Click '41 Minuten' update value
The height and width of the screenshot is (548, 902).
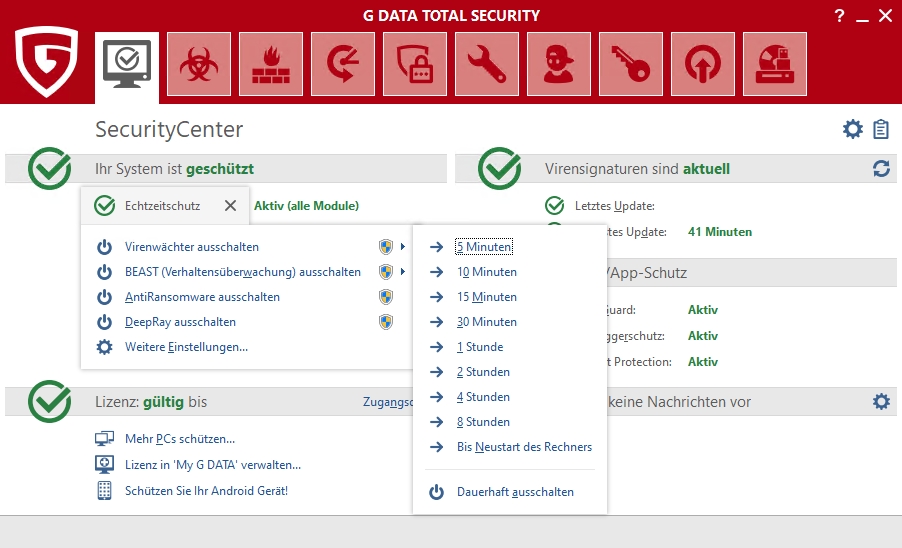720,232
